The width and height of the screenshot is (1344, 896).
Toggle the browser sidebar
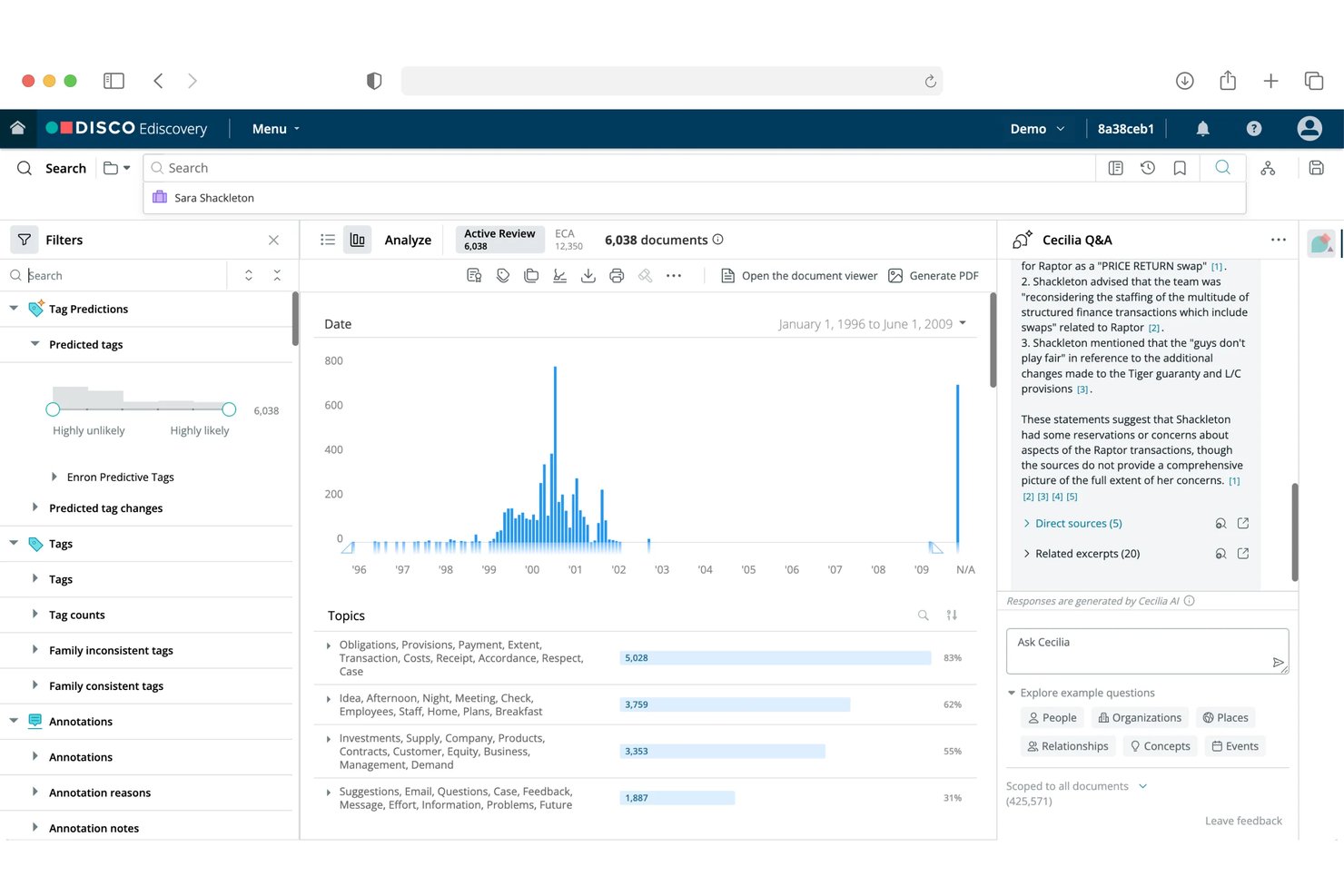[x=114, y=81]
